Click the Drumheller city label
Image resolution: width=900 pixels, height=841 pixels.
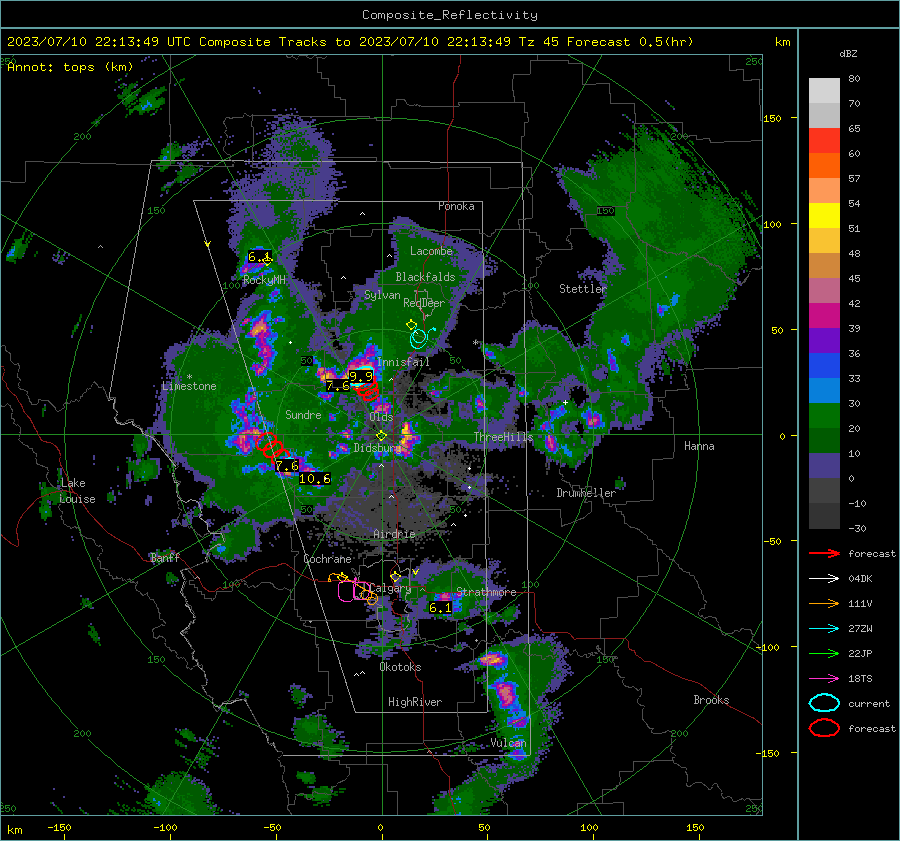[585, 493]
